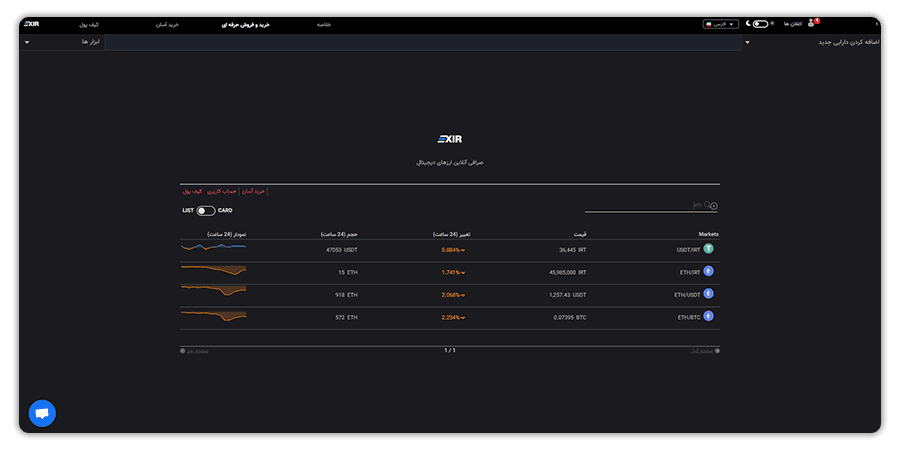Open خرید آسان in the top navigation
900x450 pixels.
coord(169,25)
